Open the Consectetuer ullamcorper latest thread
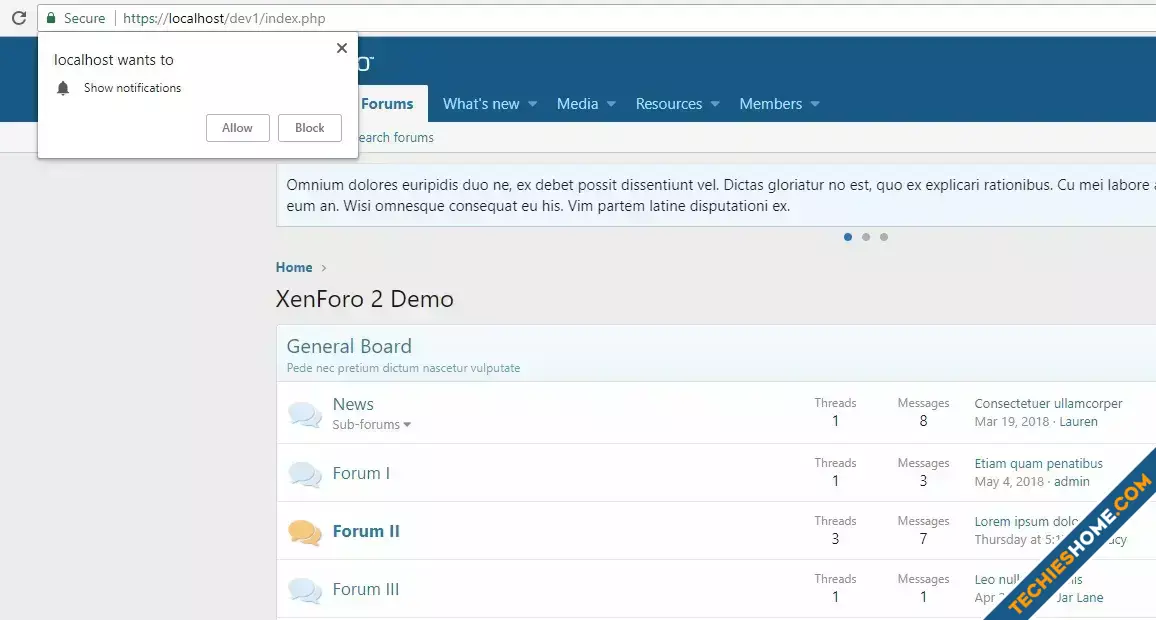Viewport: 1156px width, 620px height. 1048,403
